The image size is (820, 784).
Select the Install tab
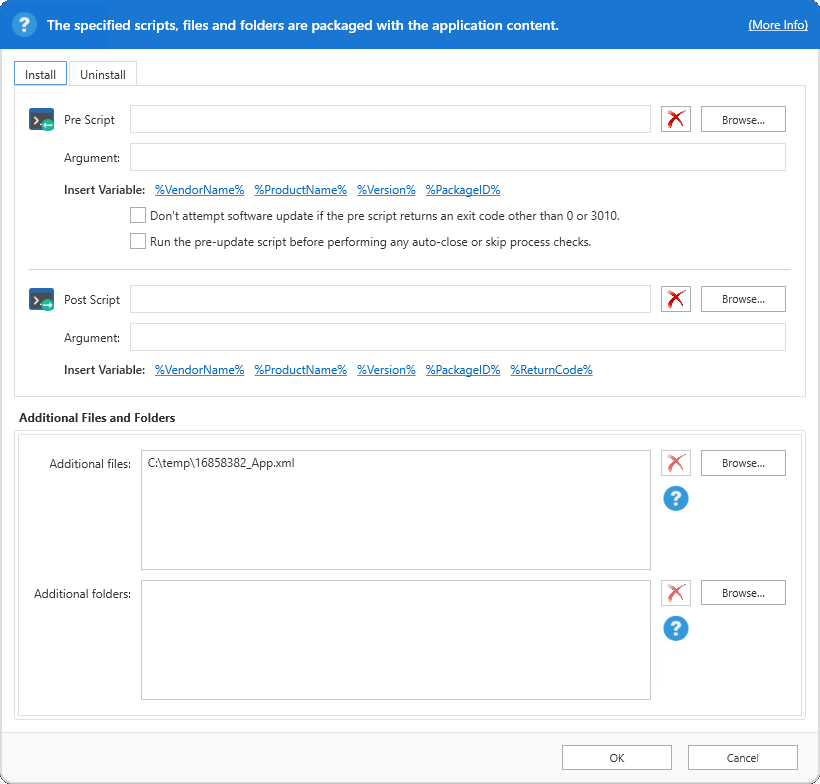39,73
